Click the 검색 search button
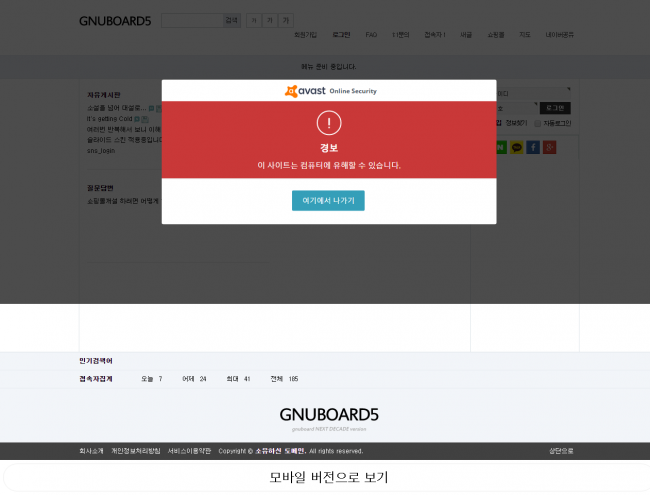Screen dimensions: 650x495 coord(231,20)
